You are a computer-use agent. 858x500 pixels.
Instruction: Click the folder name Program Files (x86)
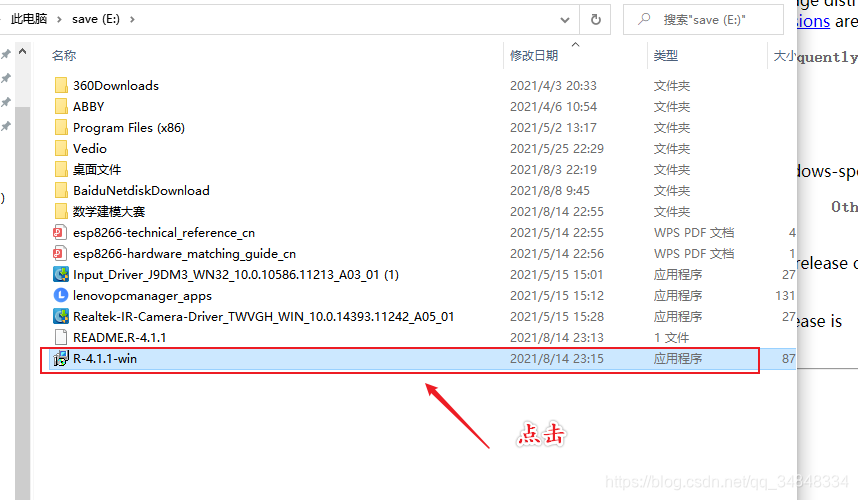129,127
